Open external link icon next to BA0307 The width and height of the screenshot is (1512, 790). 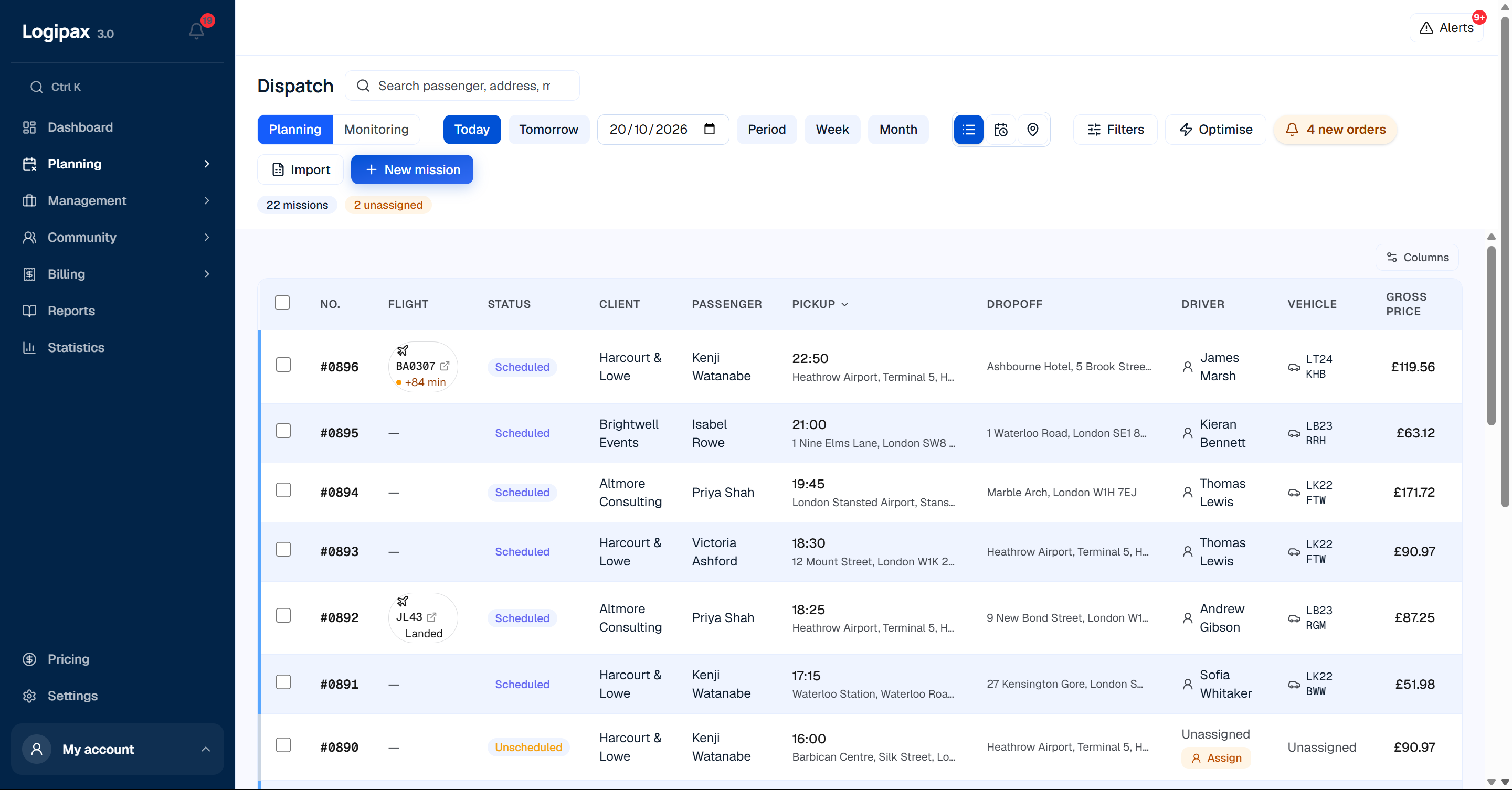click(x=445, y=366)
